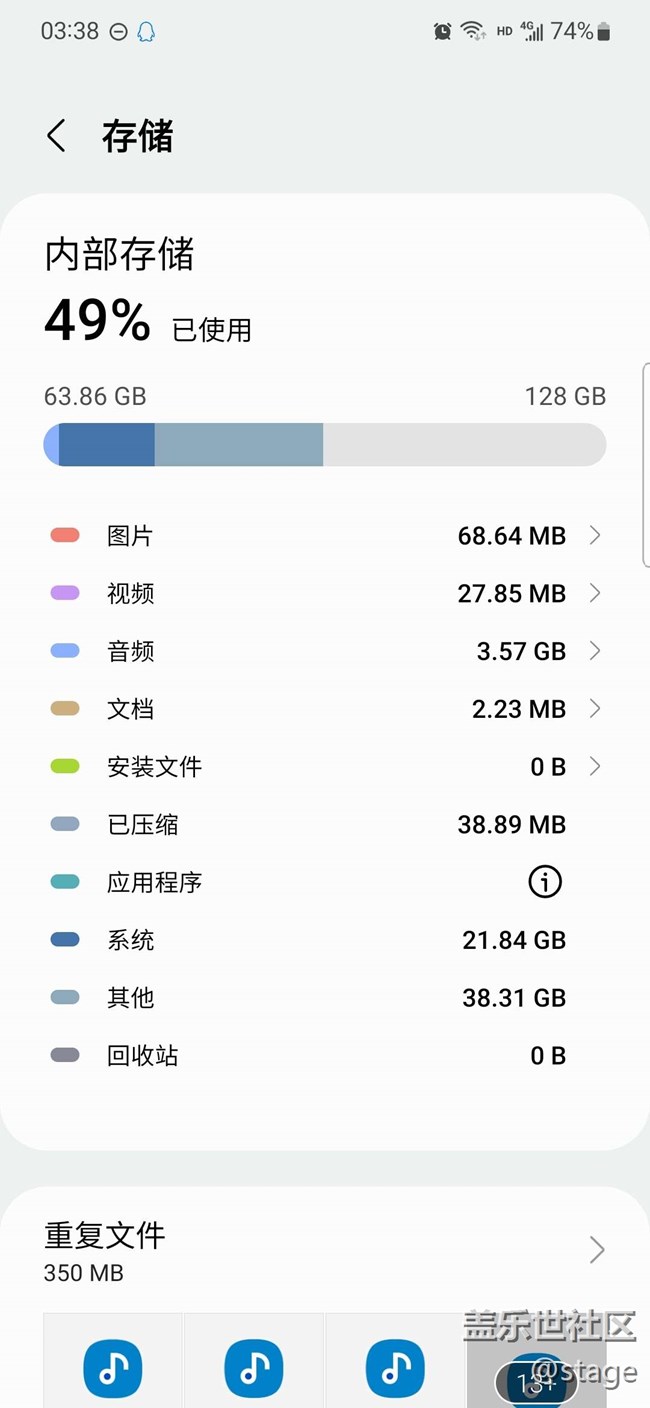This screenshot has width=650, height=1408.
Task: Tap the alarm icon in status bar
Action: tap(442, 32)
